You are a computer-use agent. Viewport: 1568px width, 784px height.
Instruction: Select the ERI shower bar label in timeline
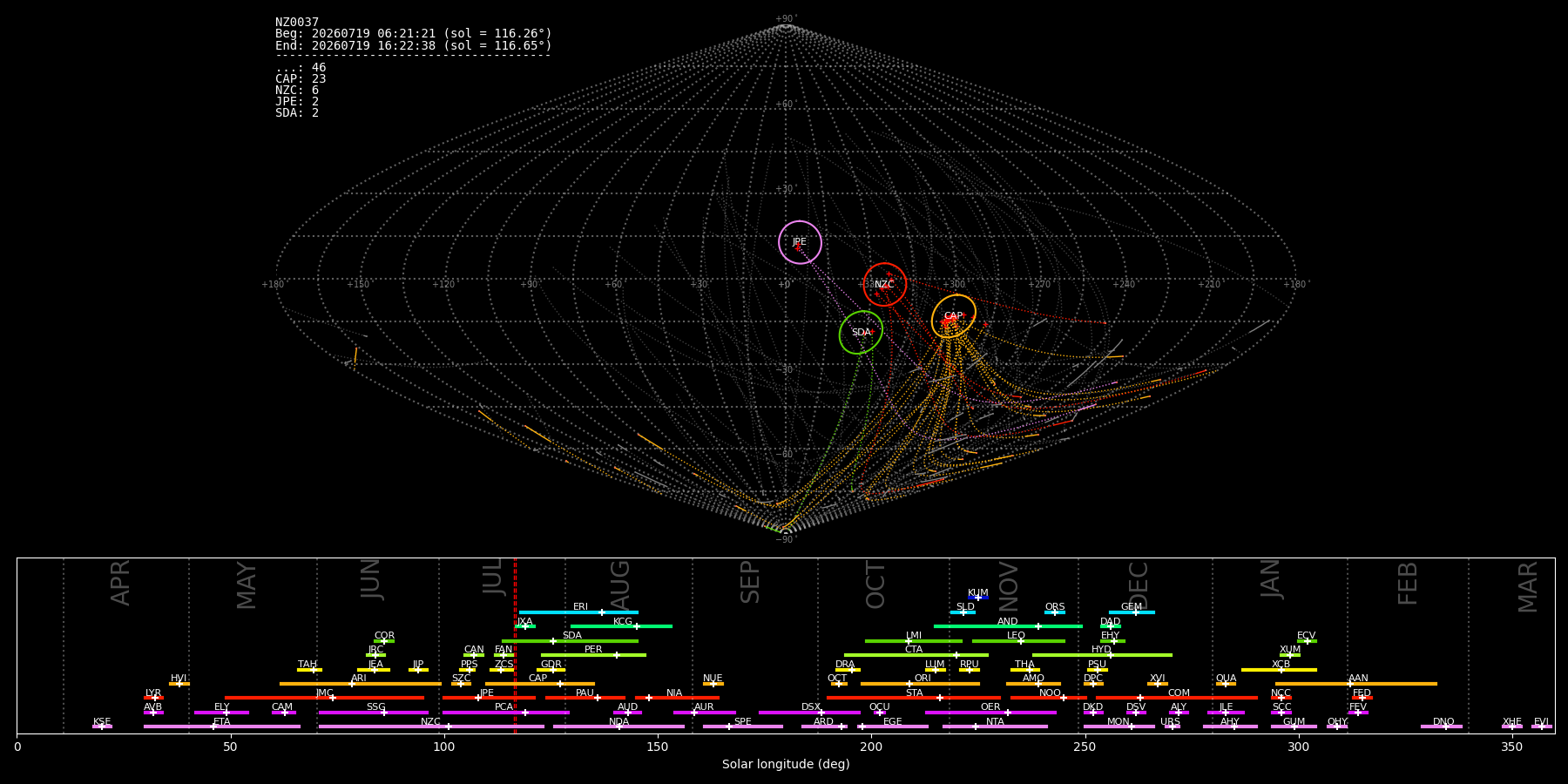coord(580,607)
